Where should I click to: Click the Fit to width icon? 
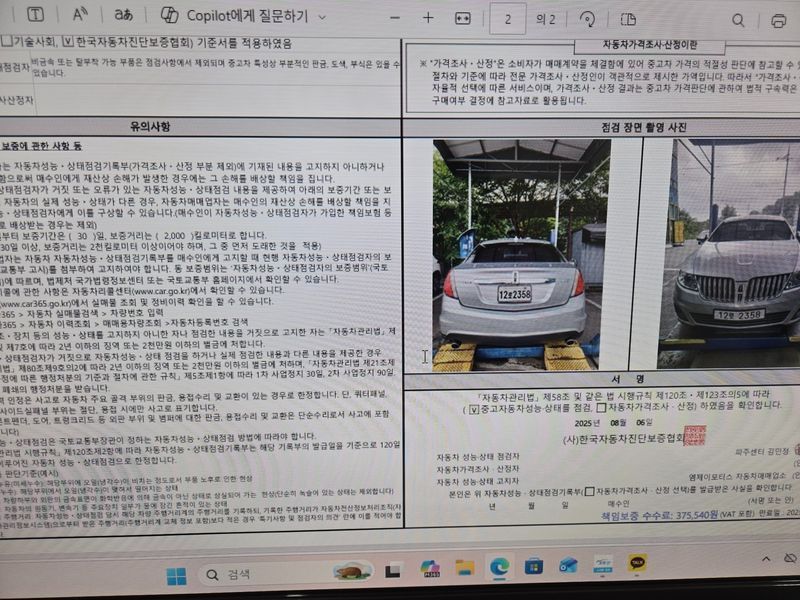[462, 18]
